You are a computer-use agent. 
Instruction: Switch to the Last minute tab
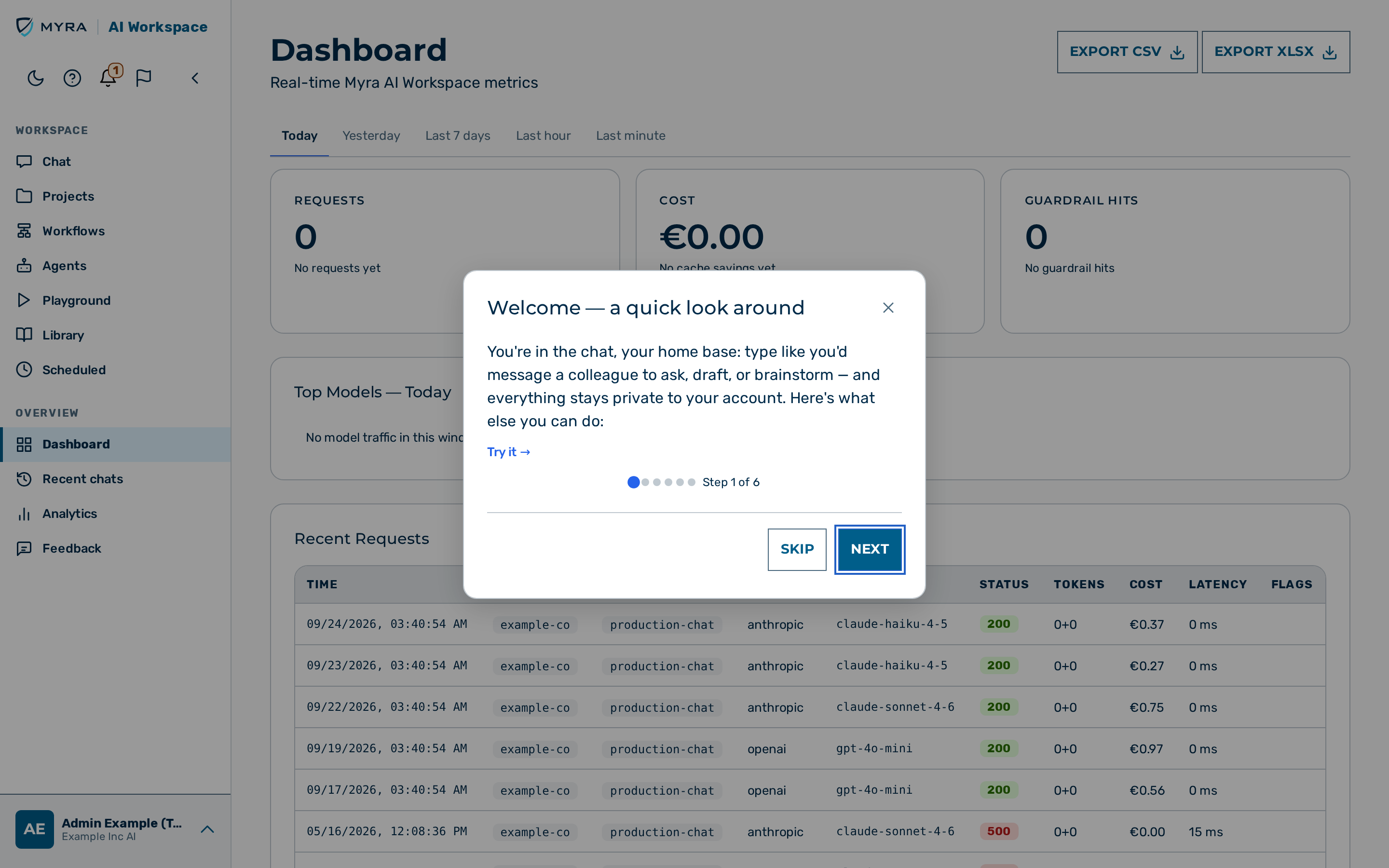coord(630,136)
